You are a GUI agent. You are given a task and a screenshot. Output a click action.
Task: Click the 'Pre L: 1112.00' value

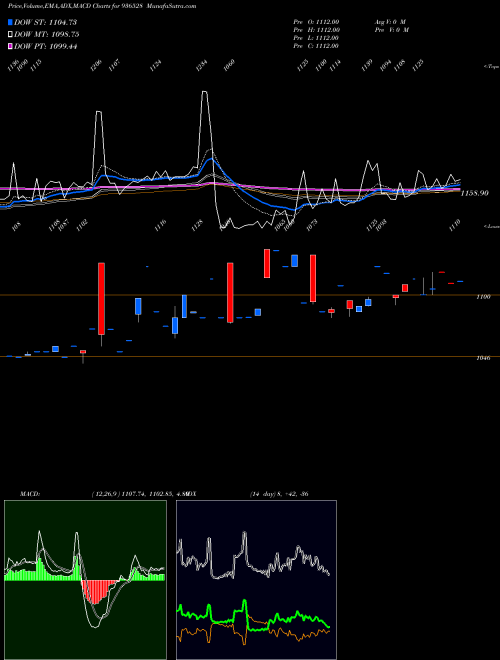tap(316, 38)
